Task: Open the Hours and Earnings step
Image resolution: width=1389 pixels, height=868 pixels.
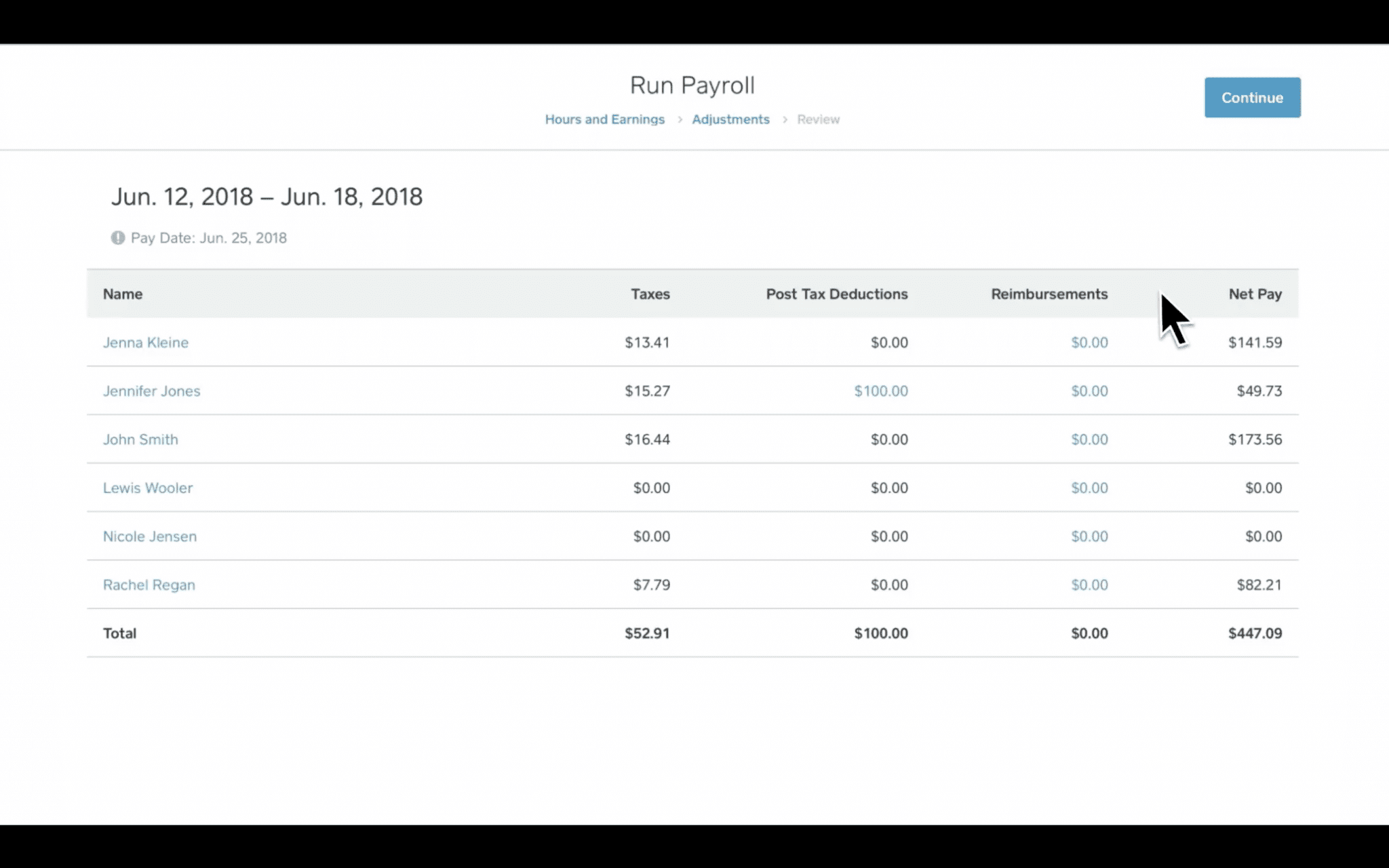Action: point(604,119)
